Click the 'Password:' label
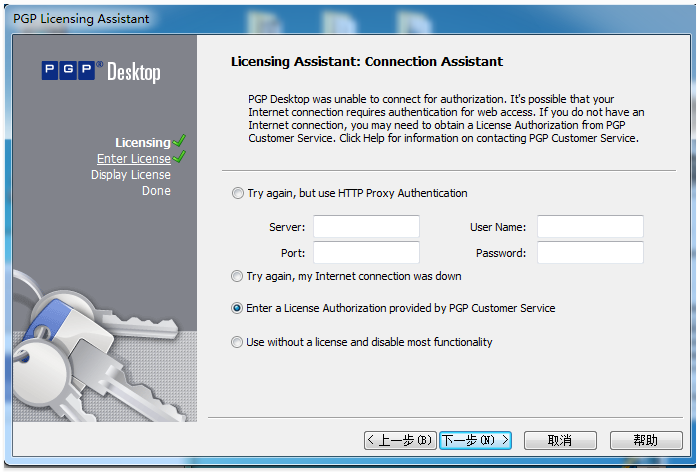700x472 pixels. (x=501, y=253)
